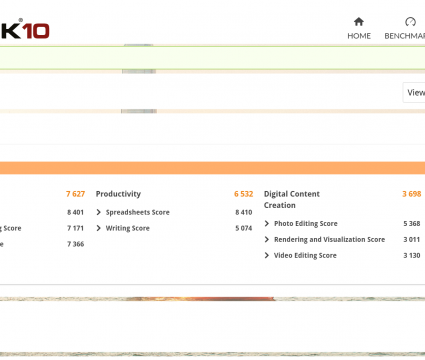Click the green notification banner
The width and height of the screenshot is (425, 360).
(212, 58)
